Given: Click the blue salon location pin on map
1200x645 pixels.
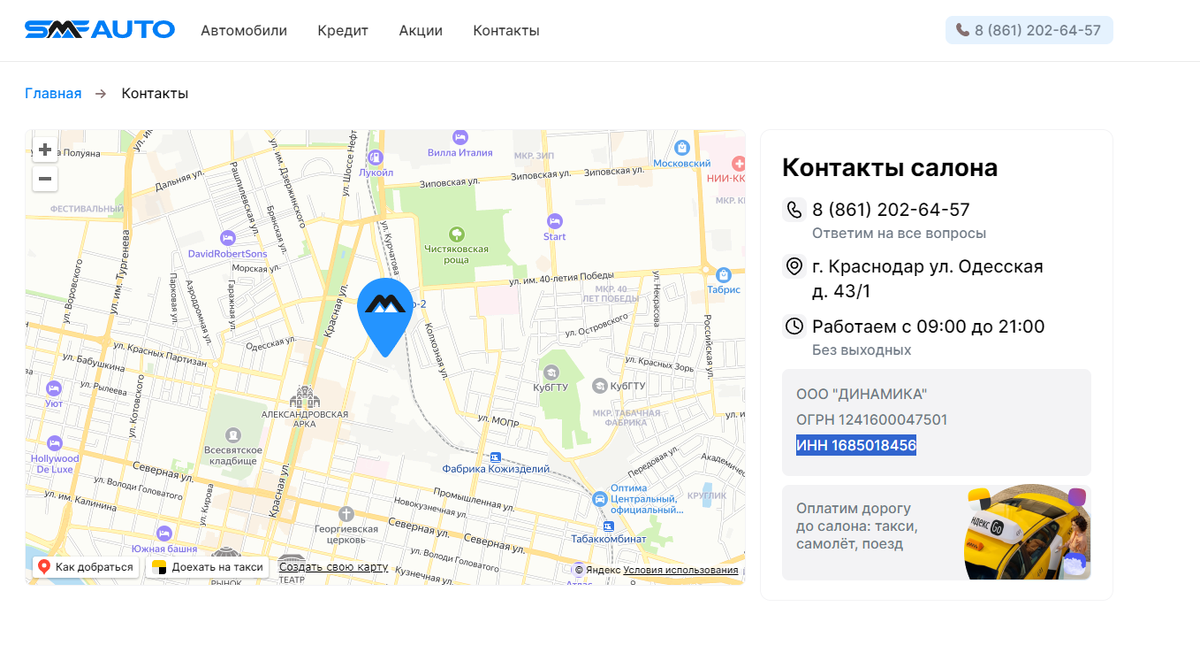Looking at the screenshot, I should click(x=385, y=316).
